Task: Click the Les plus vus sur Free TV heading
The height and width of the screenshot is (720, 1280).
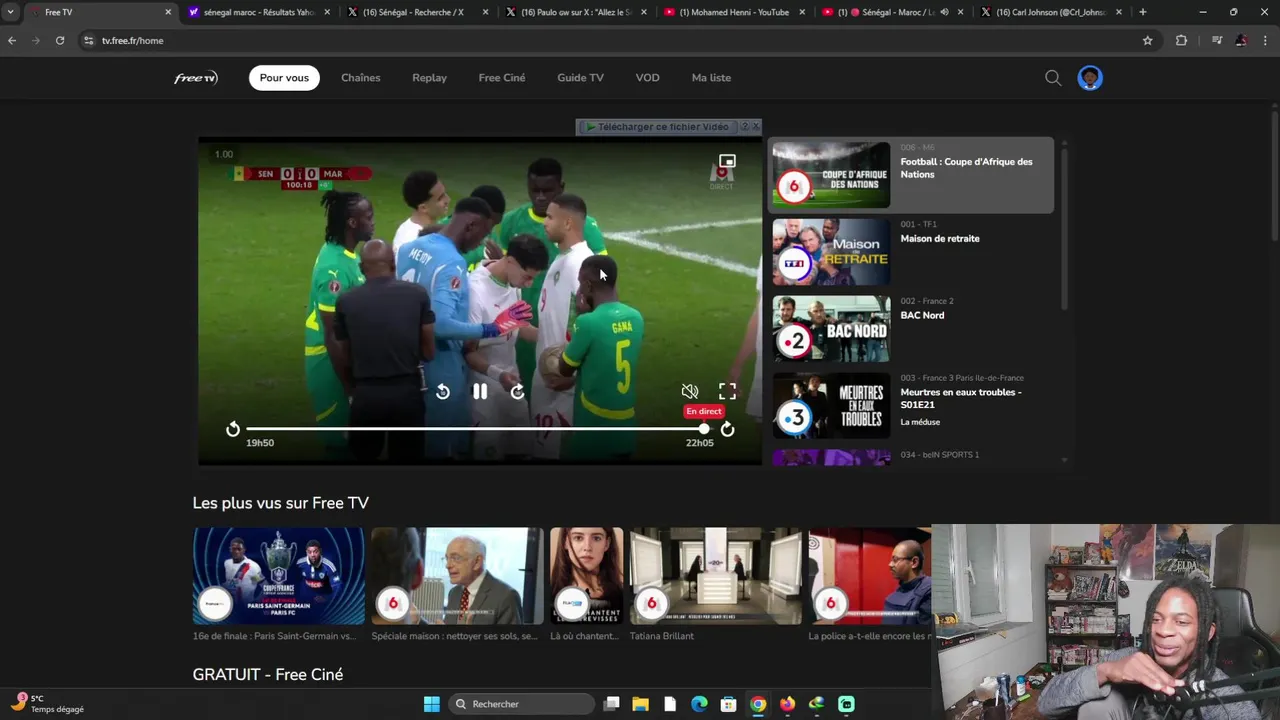Action: (281, 503)
